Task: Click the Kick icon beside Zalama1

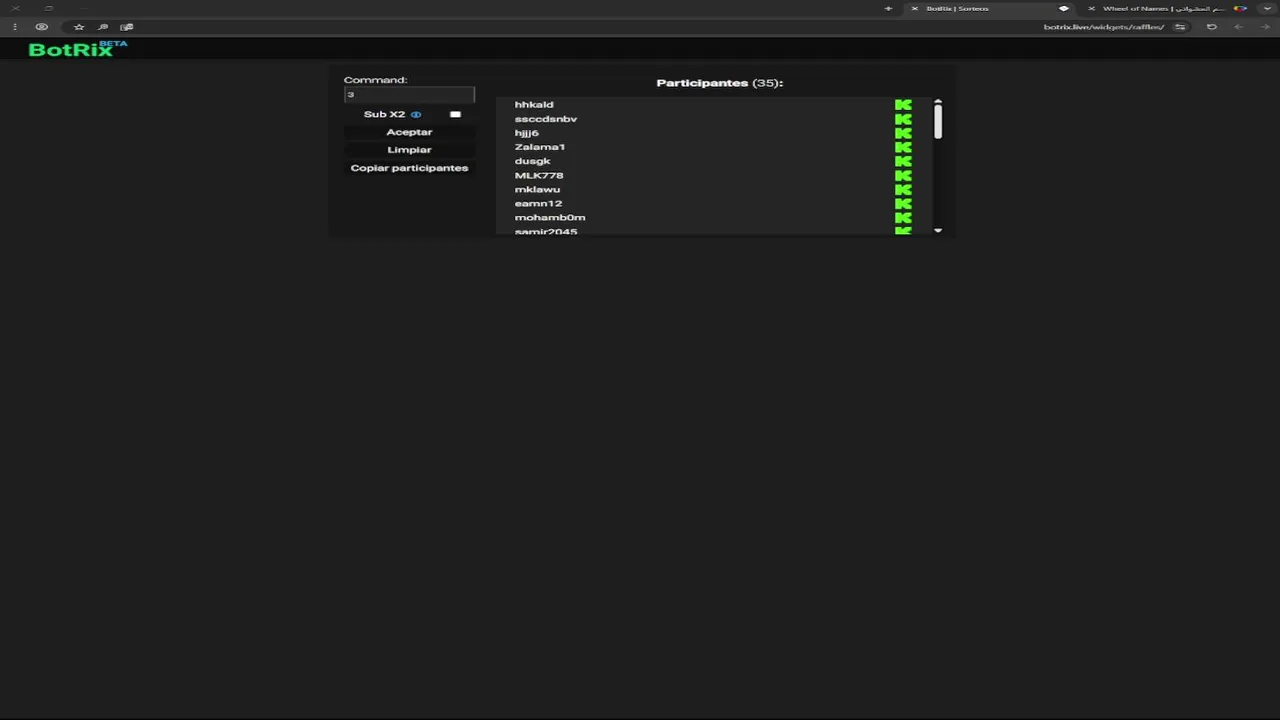Action: pos(903,147)
